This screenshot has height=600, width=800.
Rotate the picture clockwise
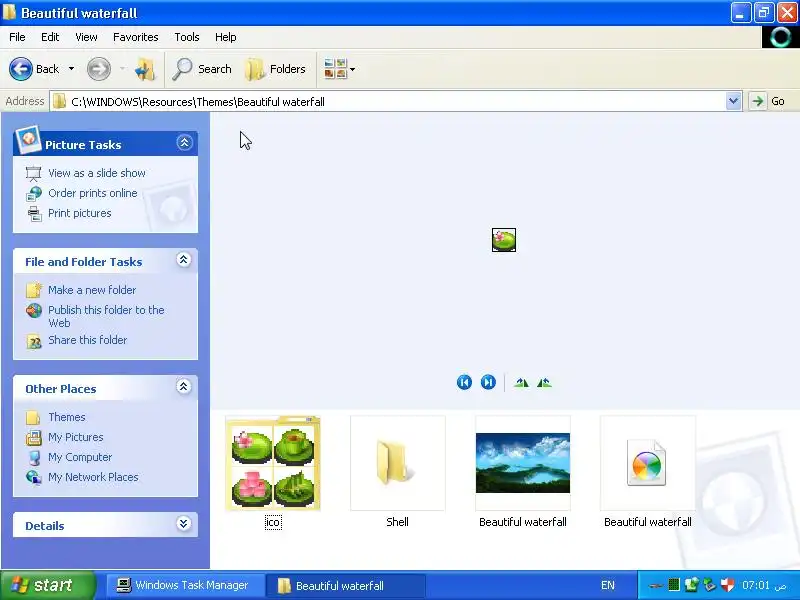coord(521,383)
